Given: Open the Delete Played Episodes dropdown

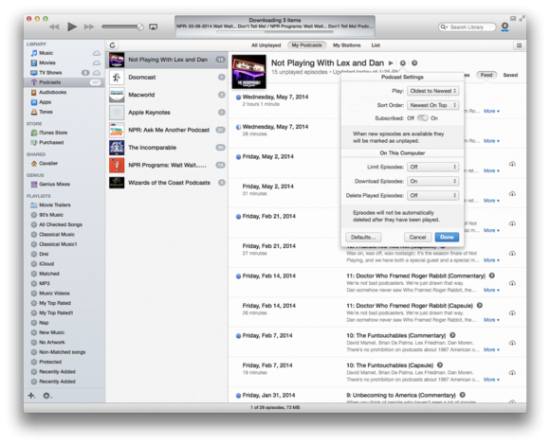Looking at the screenshot, I should coord(433,196).
